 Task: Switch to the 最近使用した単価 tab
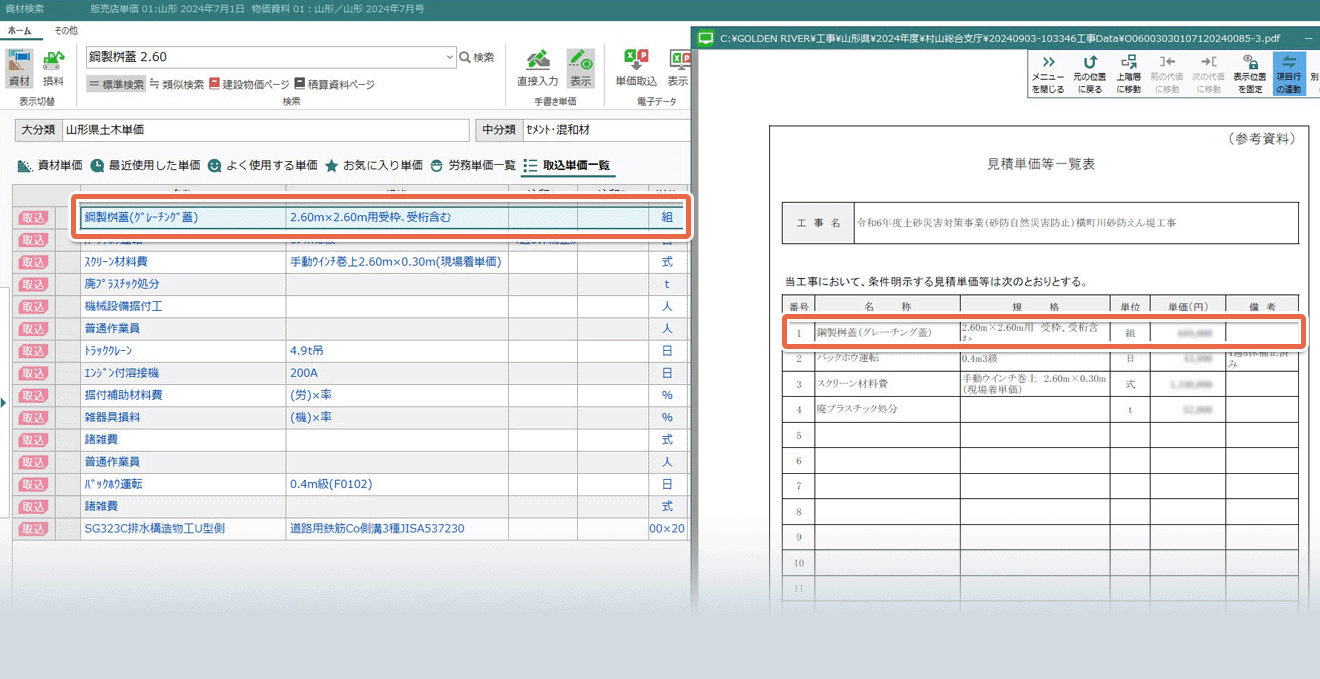pyautogui.click(x=145, y=166)
